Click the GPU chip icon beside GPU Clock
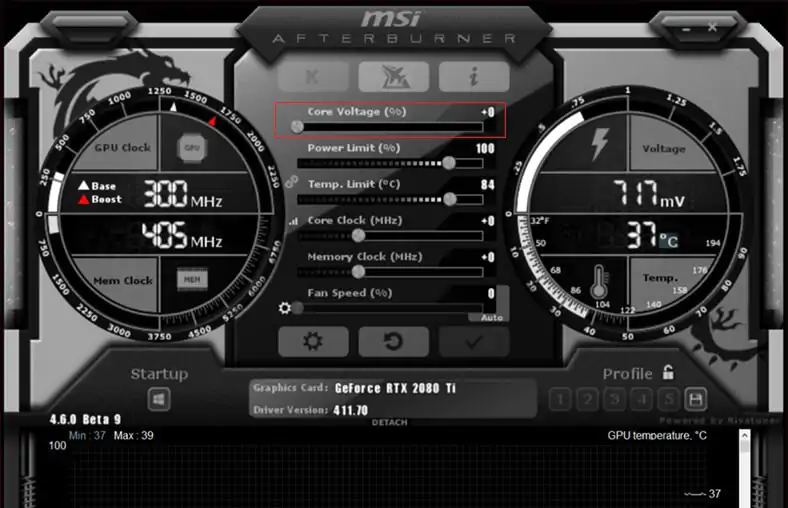 tap(192, 148)
